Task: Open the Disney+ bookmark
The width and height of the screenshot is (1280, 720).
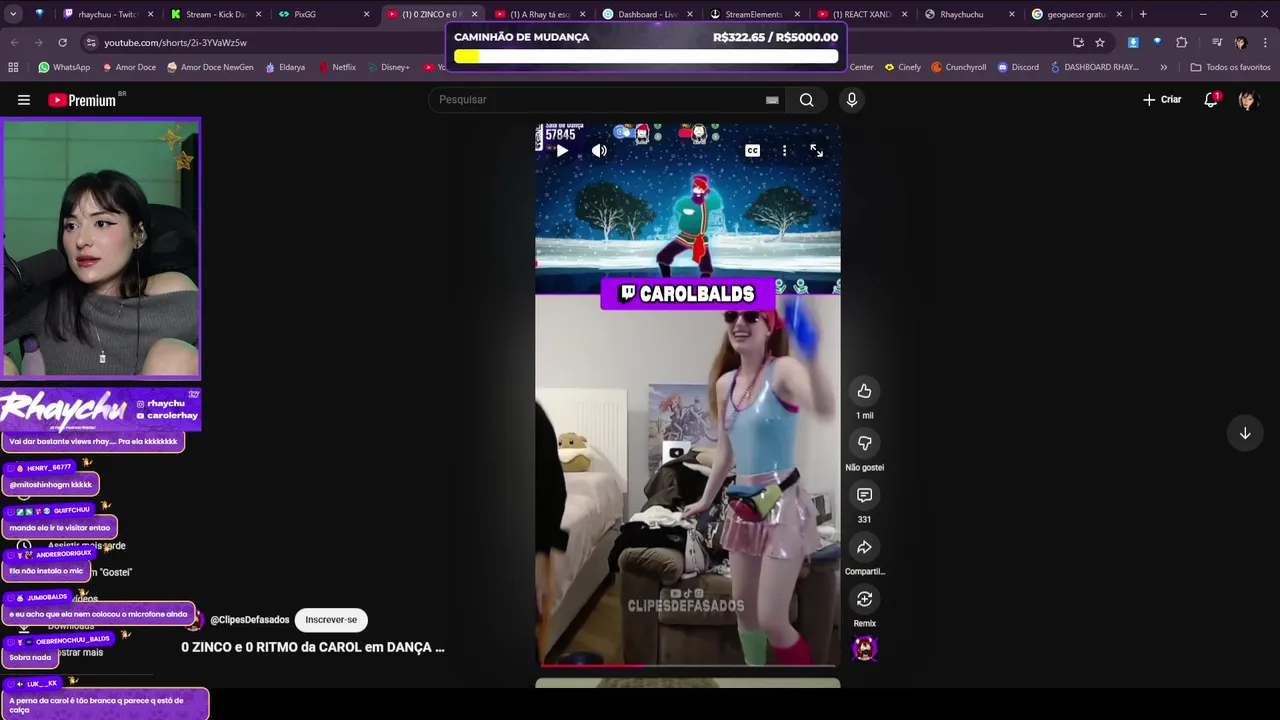Action: (387, 67)
